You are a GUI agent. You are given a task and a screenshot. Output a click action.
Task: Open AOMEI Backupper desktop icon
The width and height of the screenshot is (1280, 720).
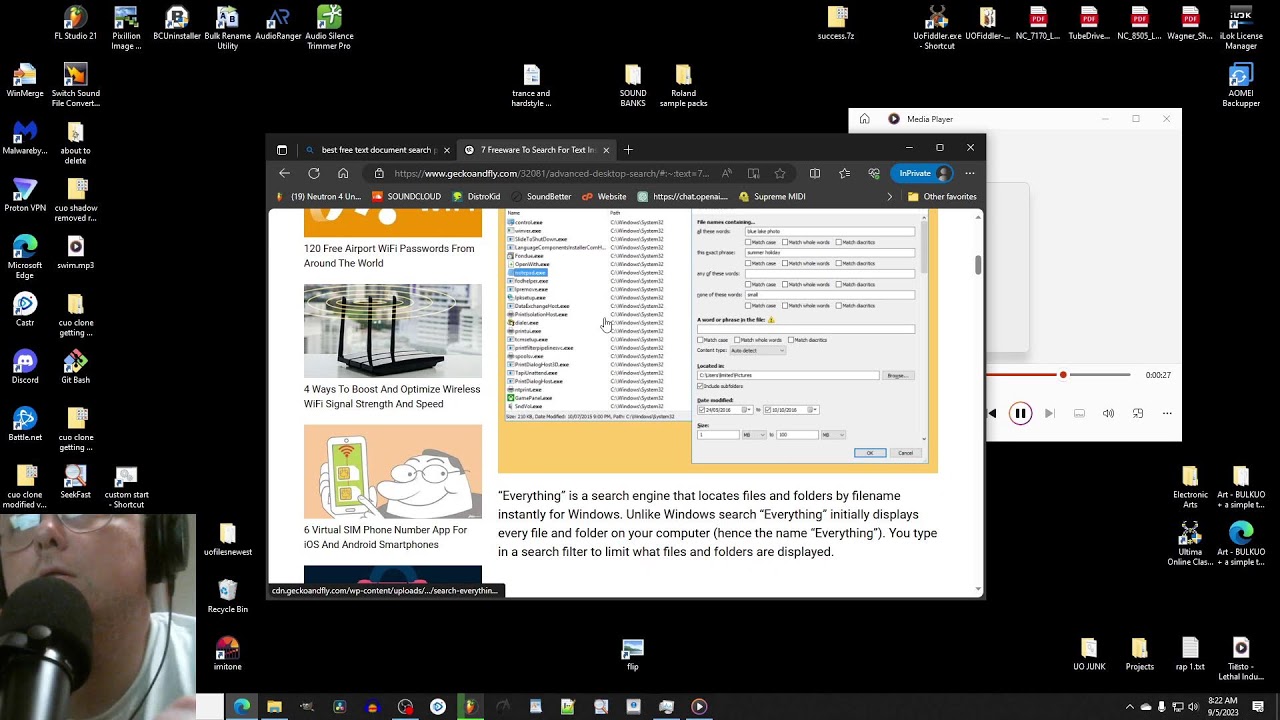[1241, 86]
